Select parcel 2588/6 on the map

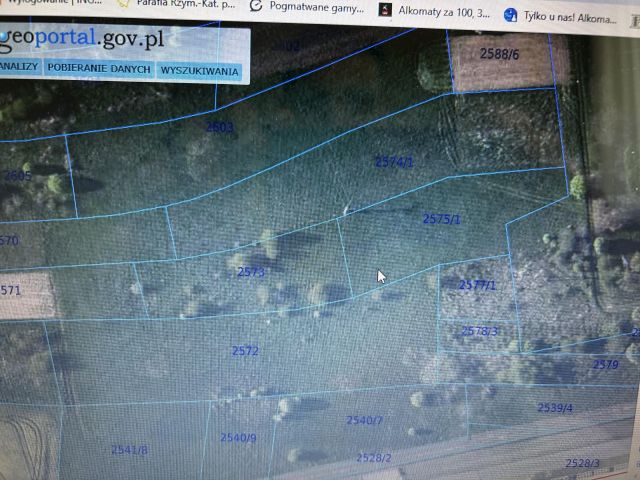coord(500,53)
